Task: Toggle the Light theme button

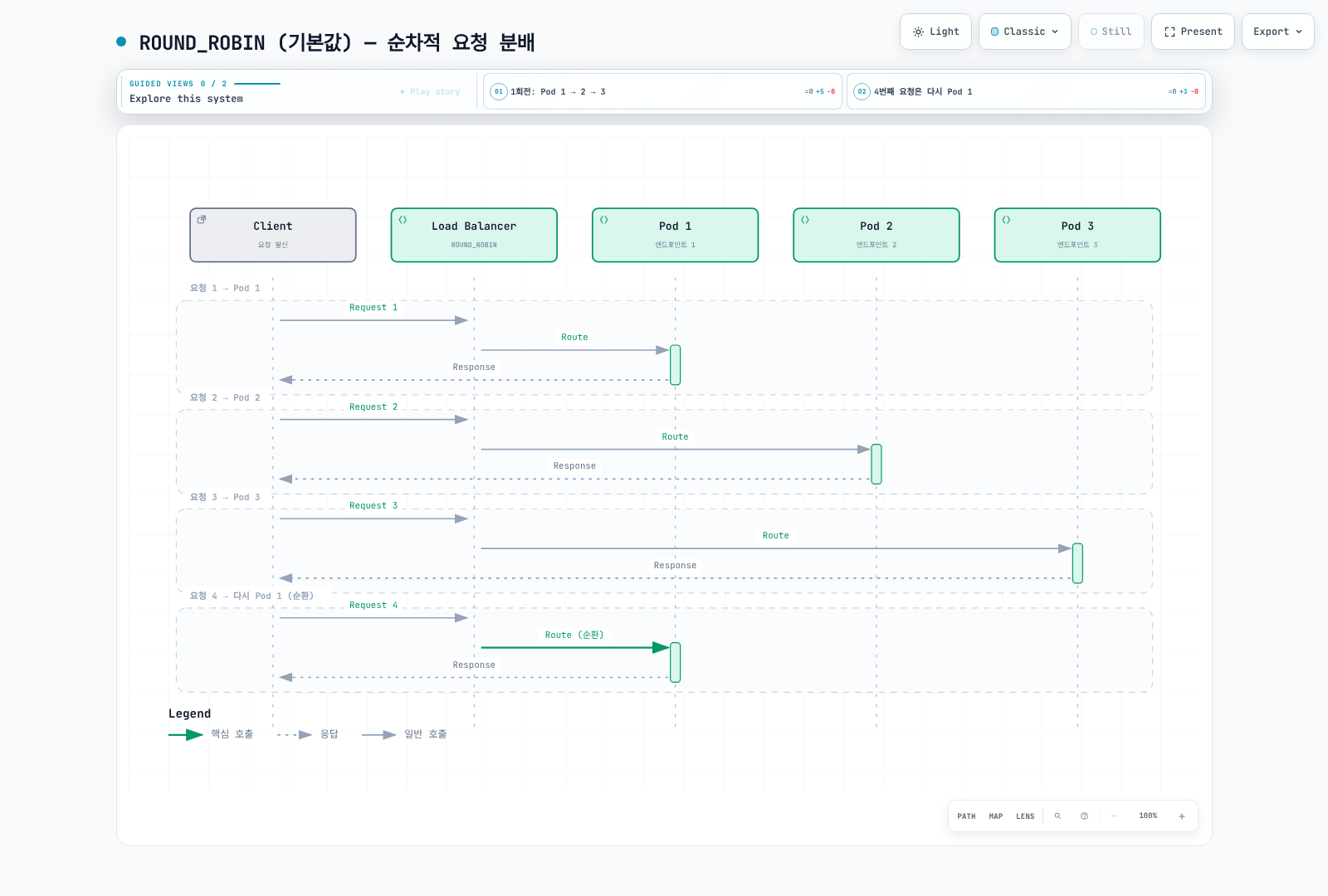Action: 935,32
